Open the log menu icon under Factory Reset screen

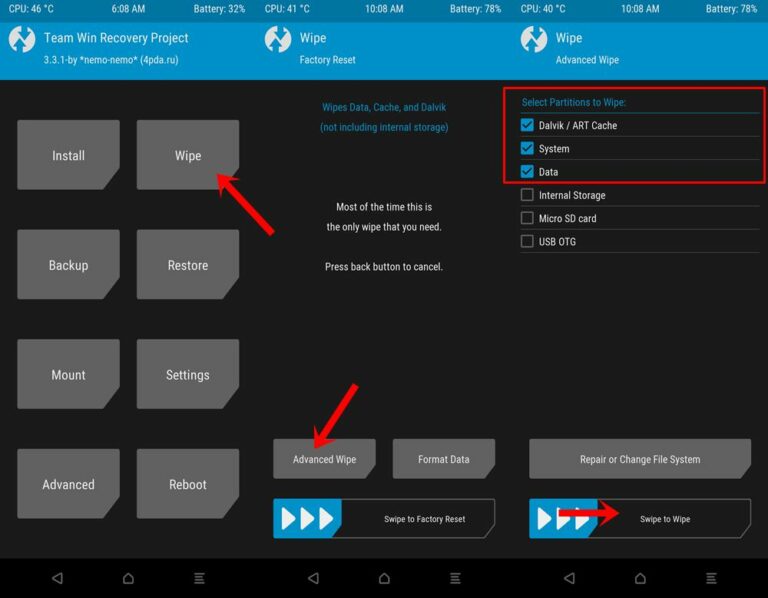pos(456,578)
